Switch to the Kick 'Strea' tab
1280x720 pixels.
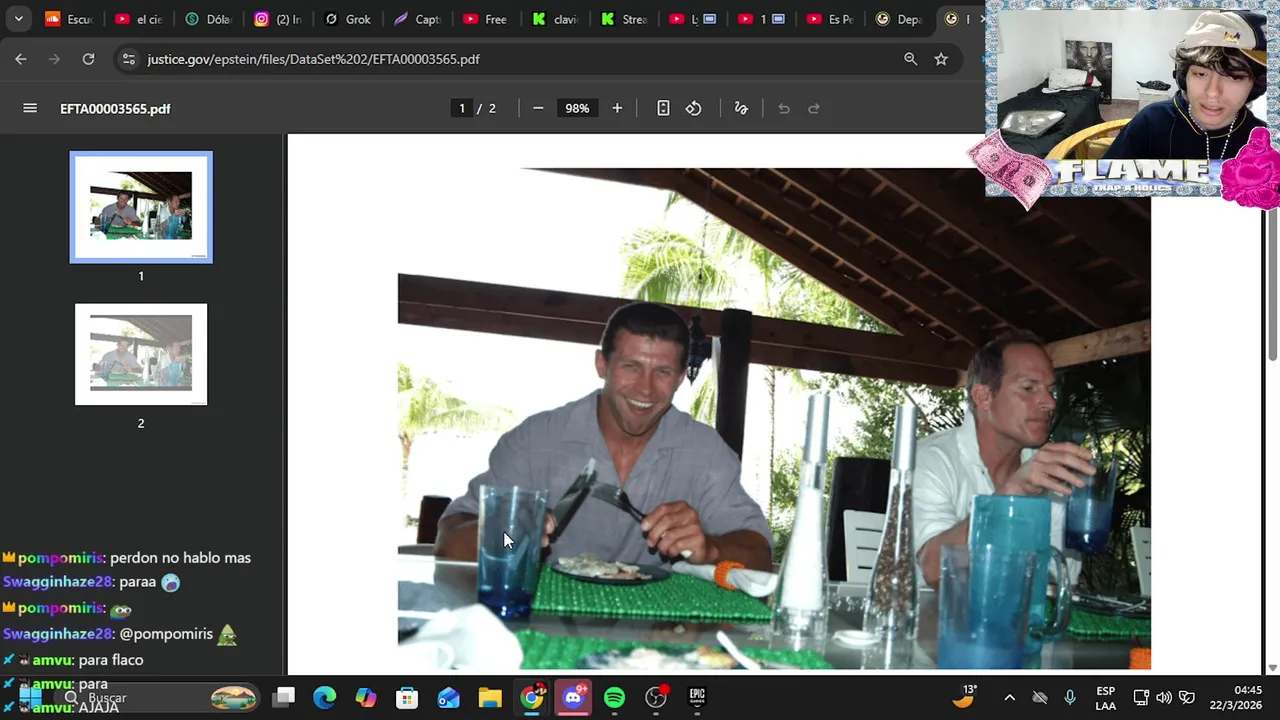(x=624, y=19)
